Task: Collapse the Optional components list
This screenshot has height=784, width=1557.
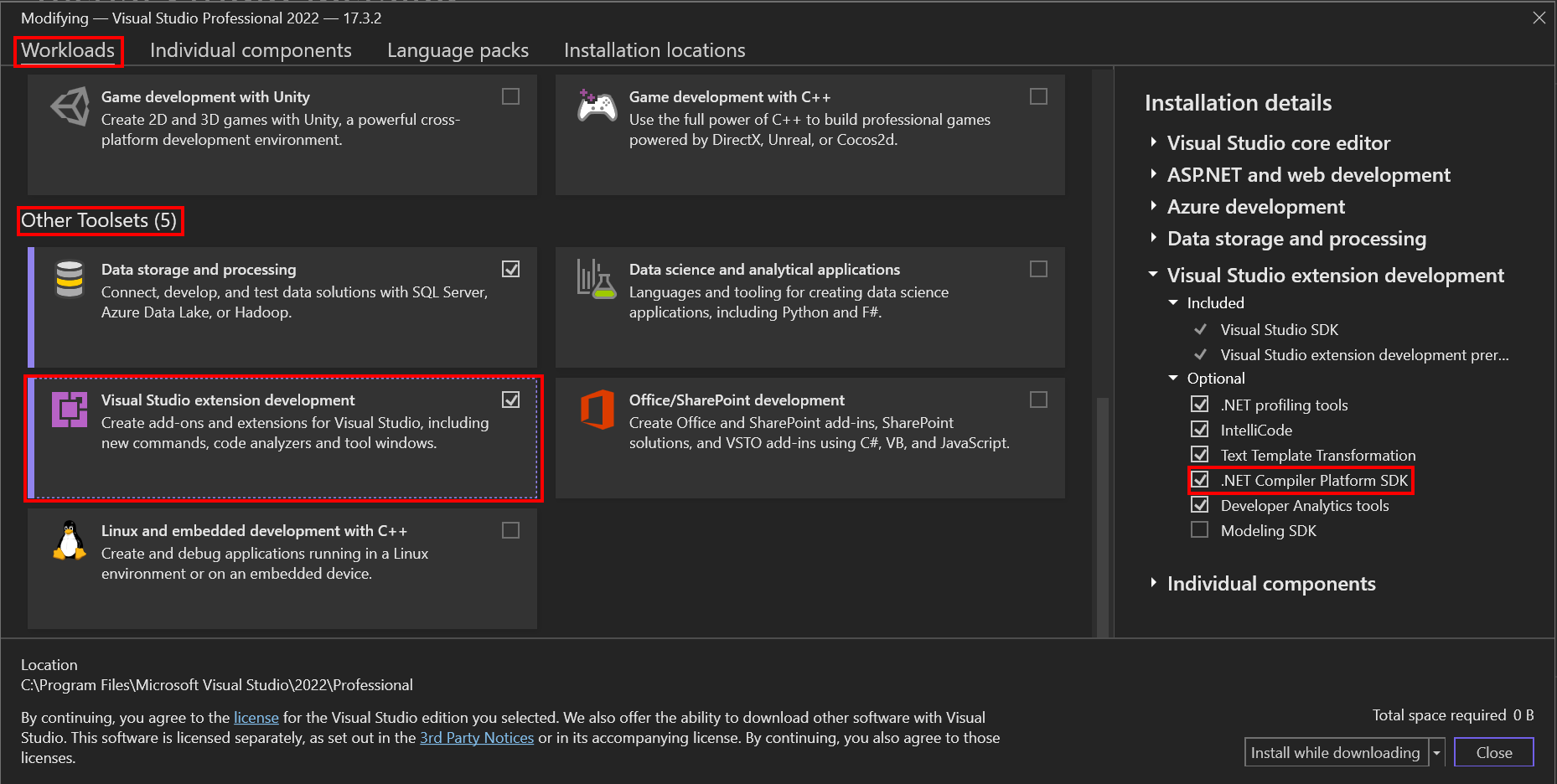Action: click(x=1173, y=378)
